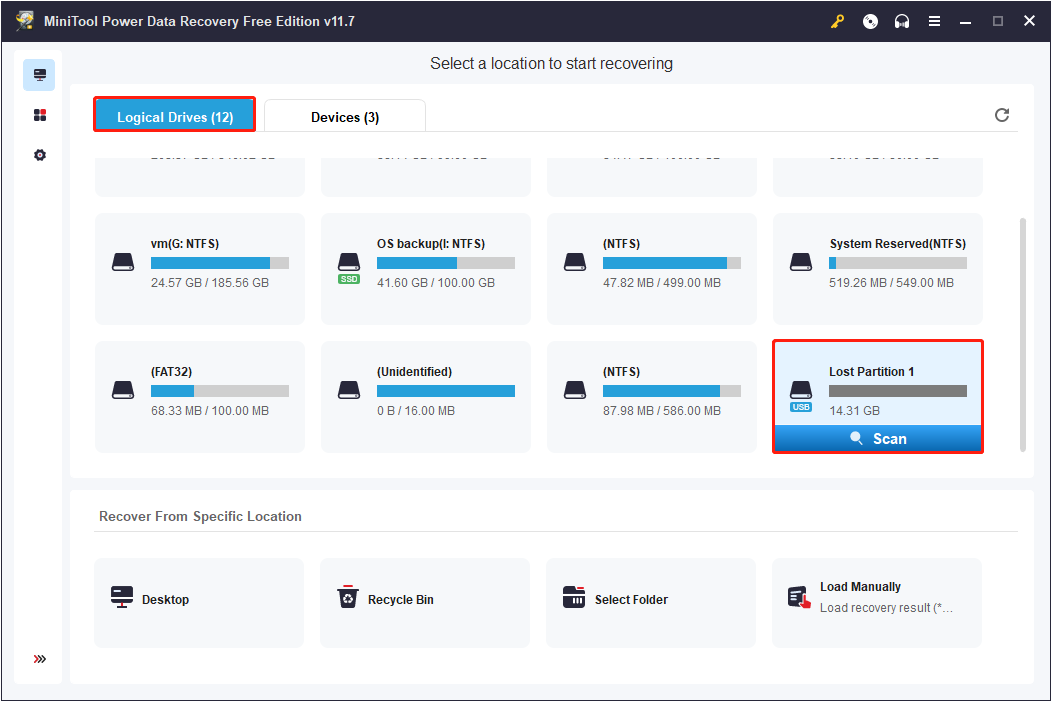Click the System Reserved usage bar

click(898, 263)
